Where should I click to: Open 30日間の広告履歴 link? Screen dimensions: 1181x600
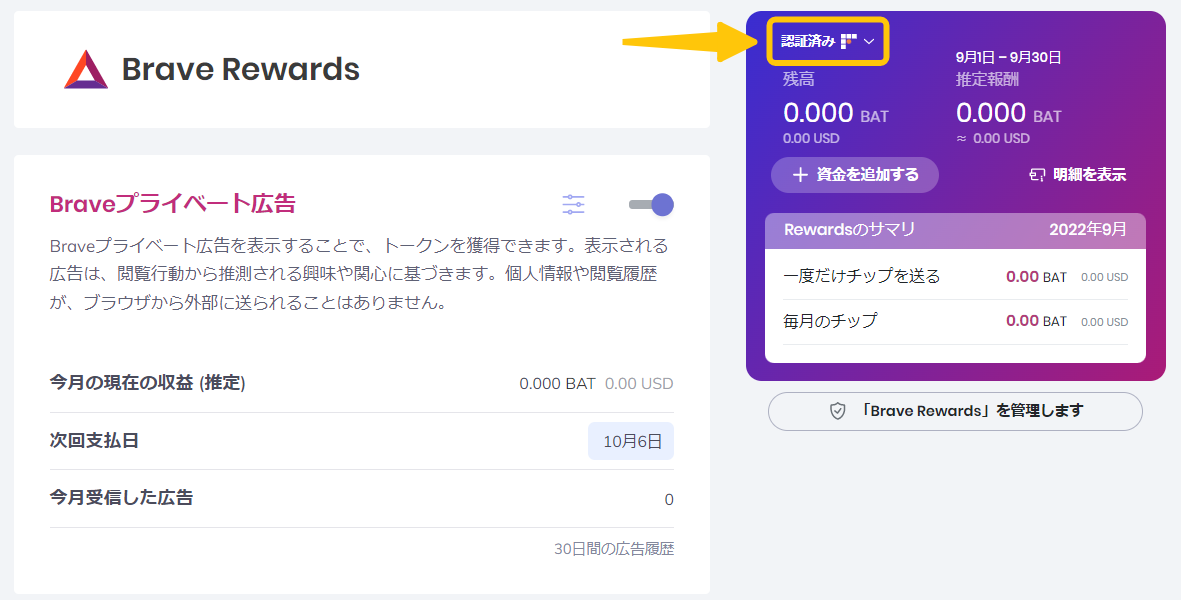[x=614, y=549]
